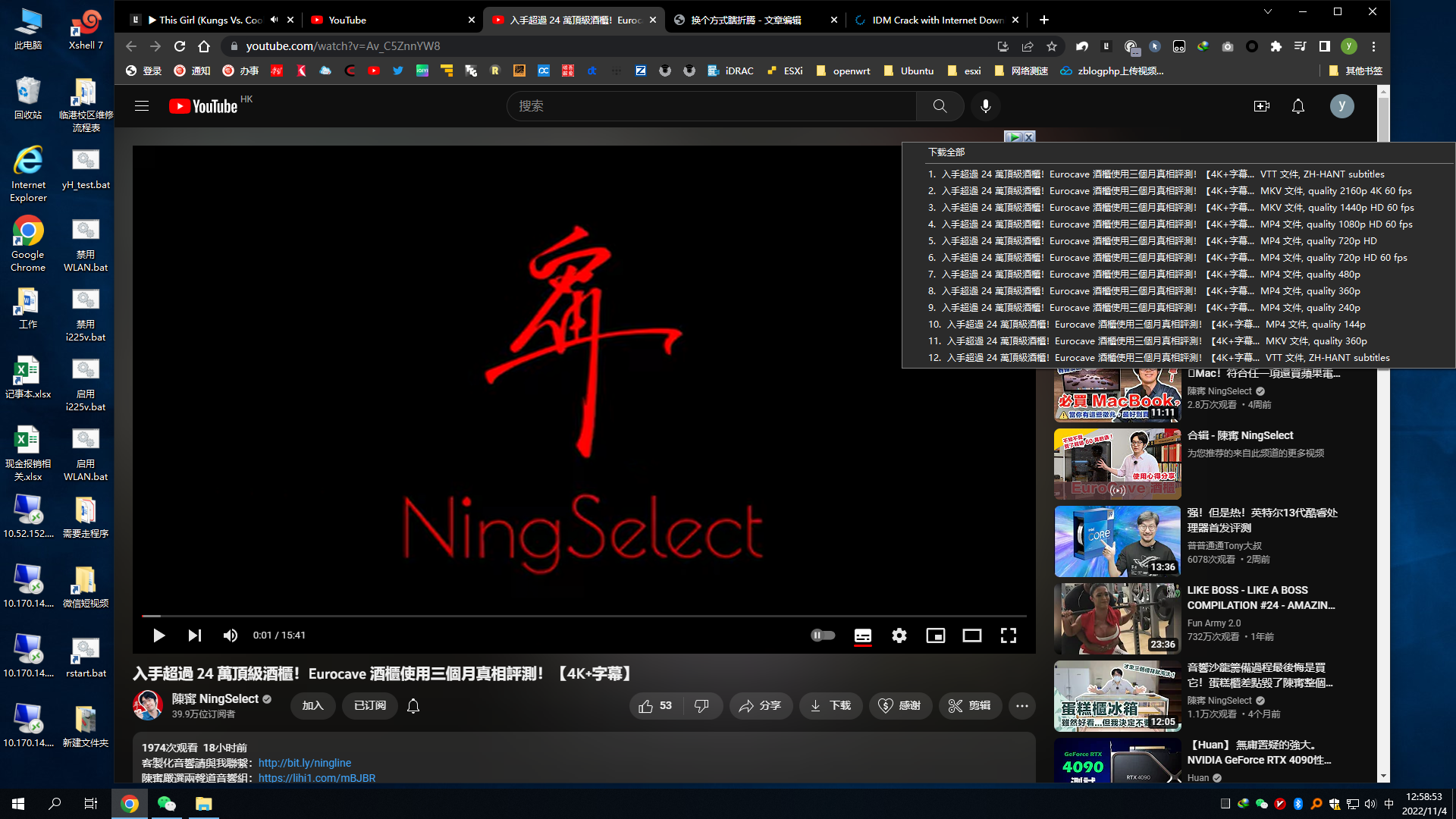Skip to next video in player
Screen dimensions: 1456x819
[195, 635]
